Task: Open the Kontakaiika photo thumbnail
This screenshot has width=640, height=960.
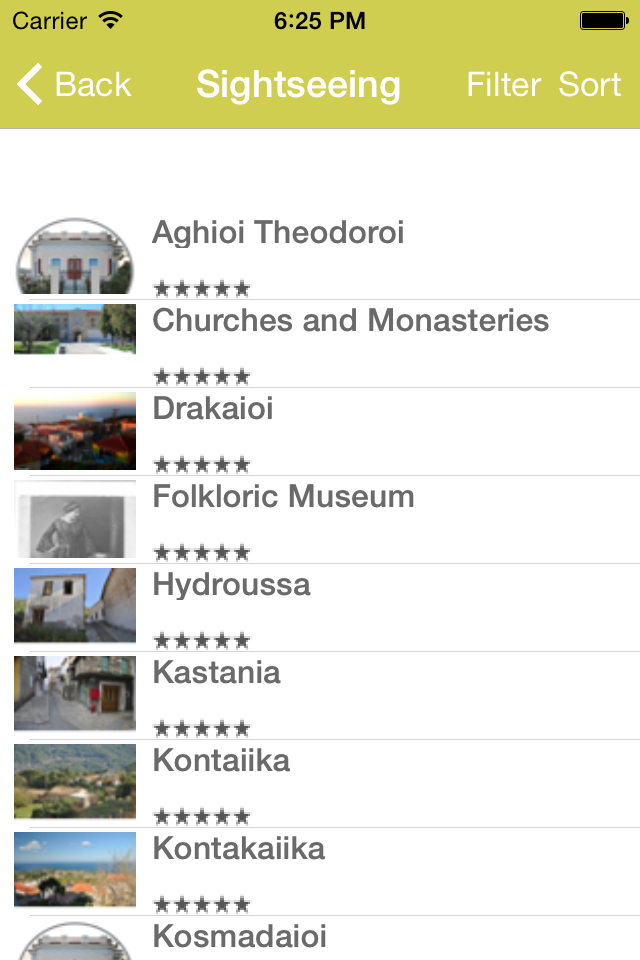Action: (75, 869)
